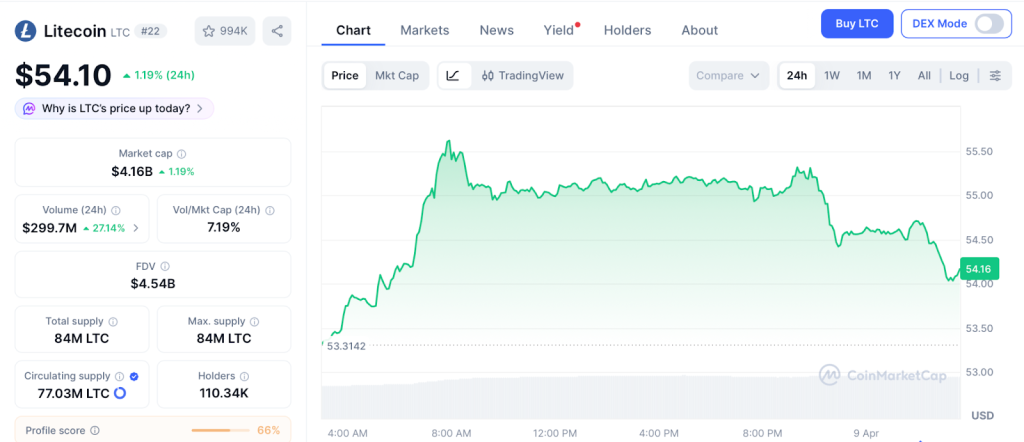Click the Buy LTC button

click(856, 24)
